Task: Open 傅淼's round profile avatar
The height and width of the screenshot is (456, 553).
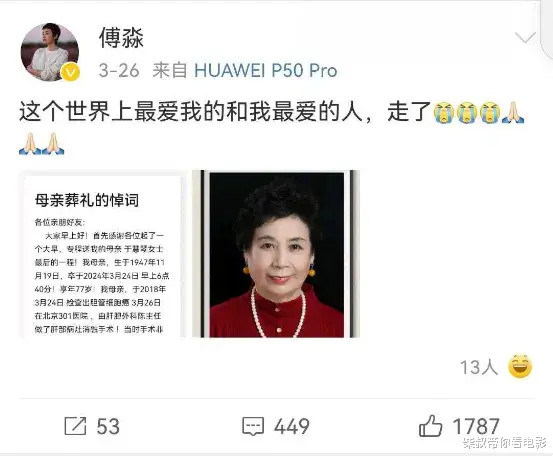Action: (50, 52)
